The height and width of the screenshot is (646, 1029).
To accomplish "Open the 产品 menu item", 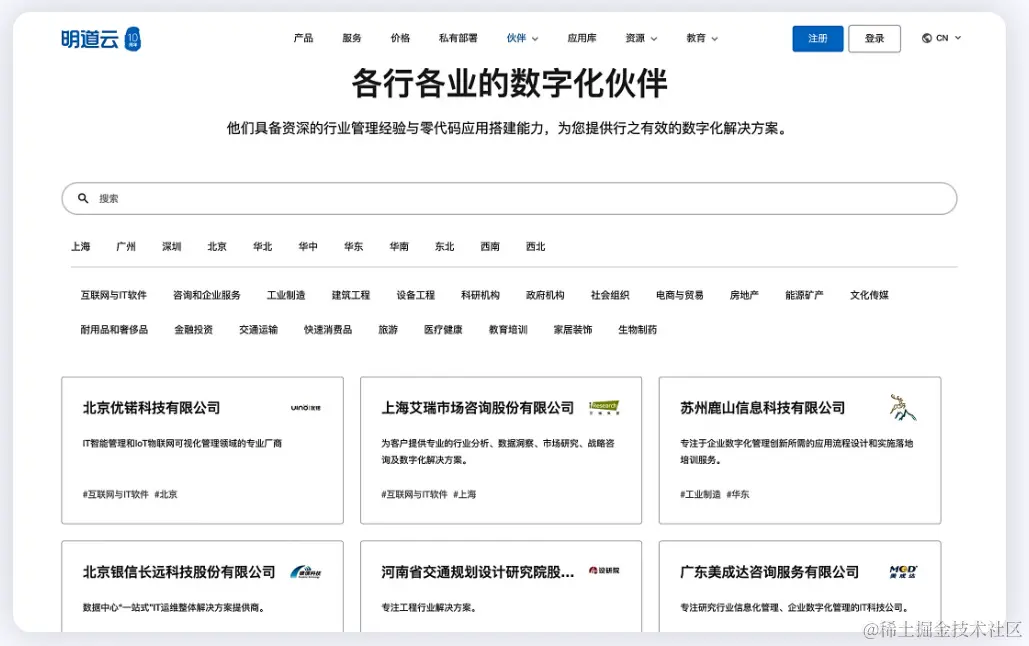I will pyautogui.click(x=303, y=38).
